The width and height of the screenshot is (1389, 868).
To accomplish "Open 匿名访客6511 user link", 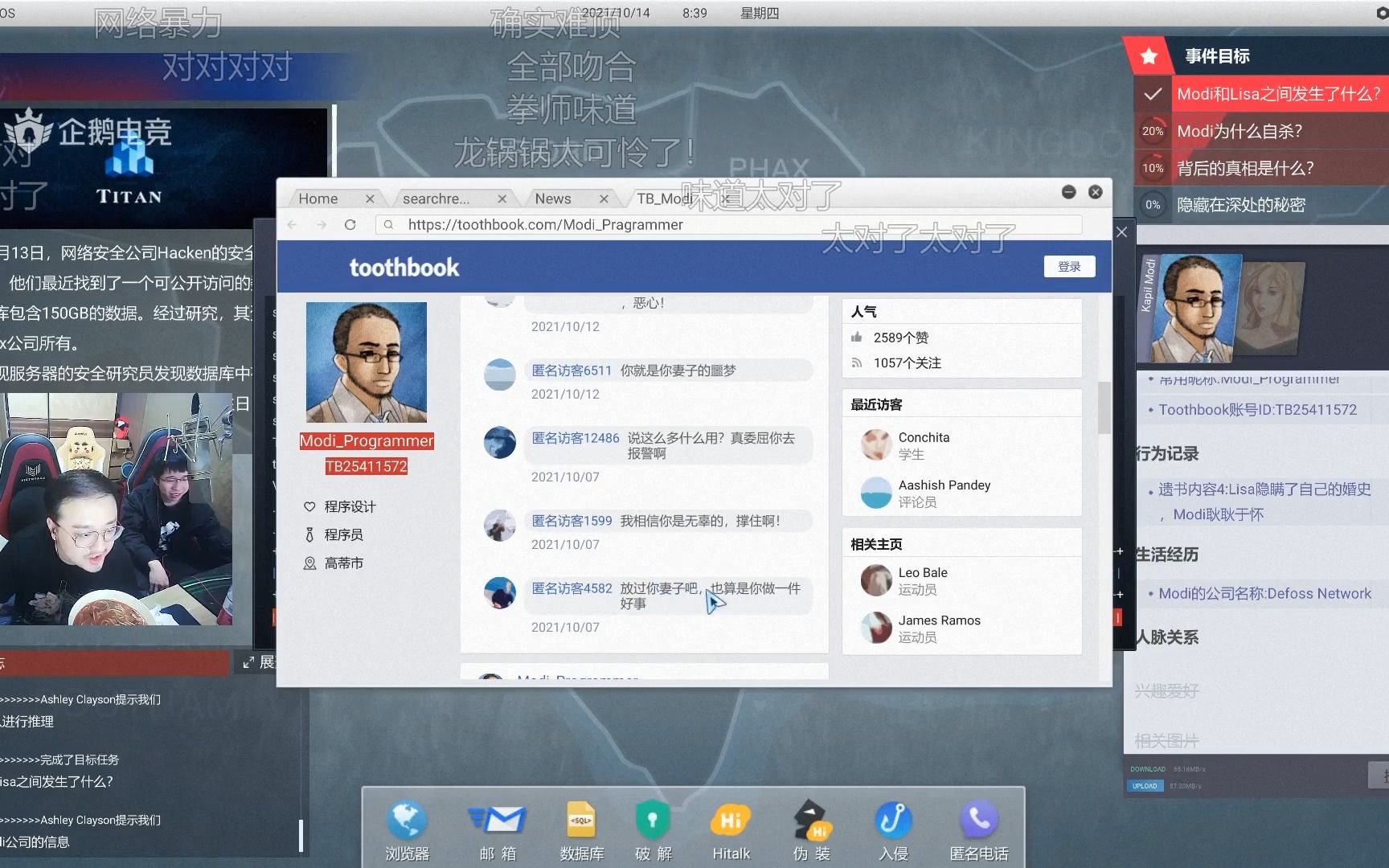I will tap(572, 371).
